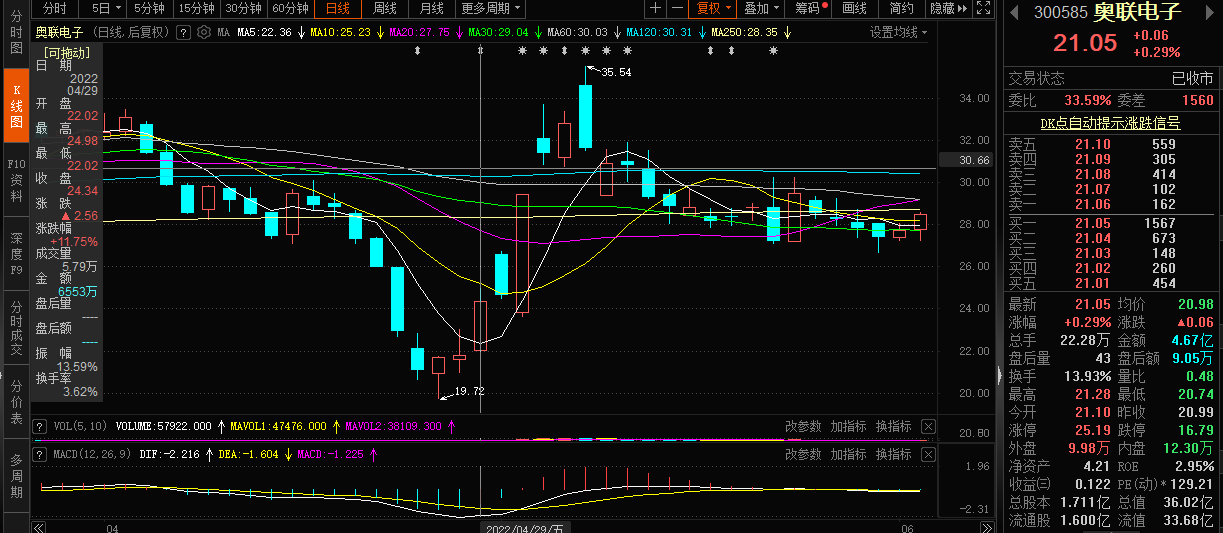Switch to 周线 weekly period tab
This screenshot has height=533, width=1223.
click(x=385, y=9)
